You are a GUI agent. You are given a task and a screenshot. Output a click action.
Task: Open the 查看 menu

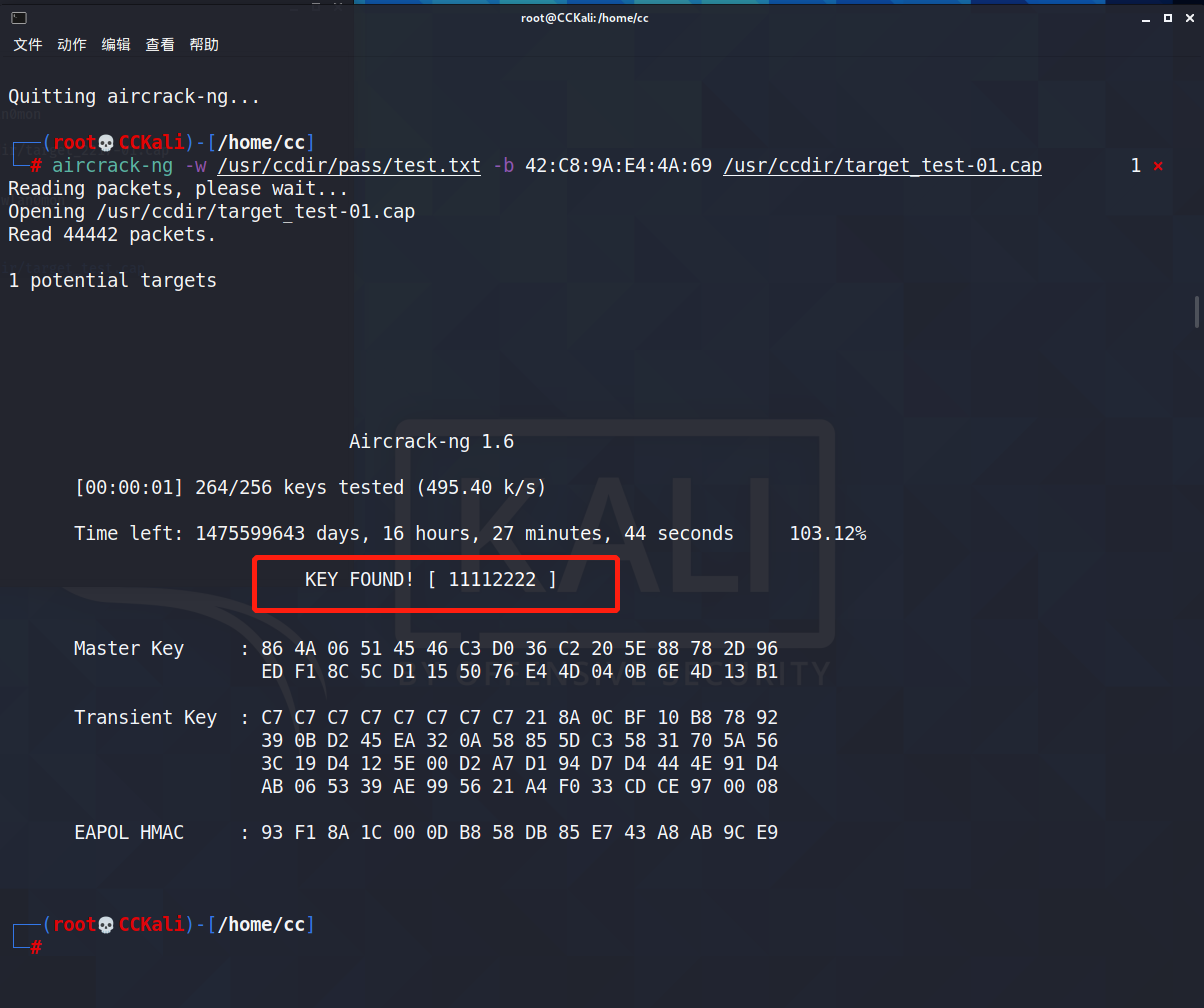point(160,45)
